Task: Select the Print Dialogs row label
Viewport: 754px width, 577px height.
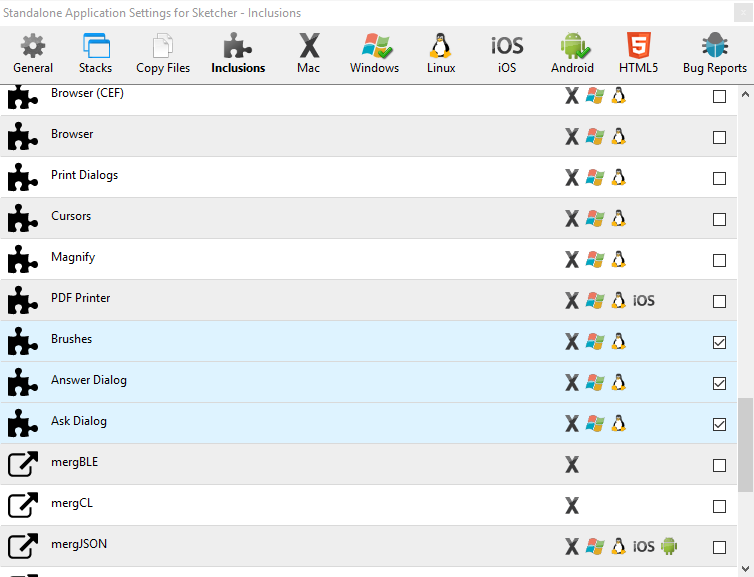Action: pos(84,175)
